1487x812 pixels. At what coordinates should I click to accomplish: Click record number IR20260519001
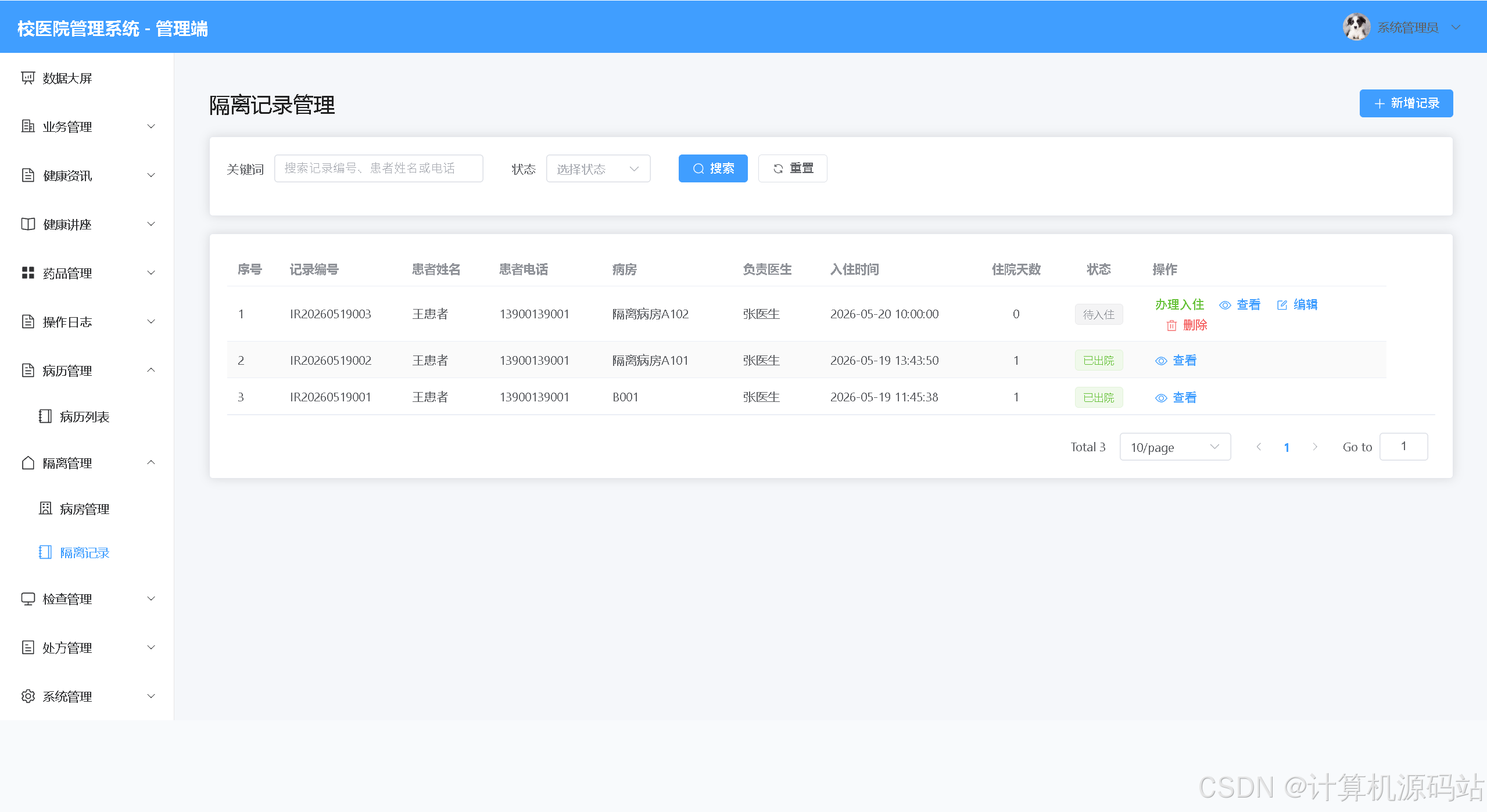click(331, 397)
